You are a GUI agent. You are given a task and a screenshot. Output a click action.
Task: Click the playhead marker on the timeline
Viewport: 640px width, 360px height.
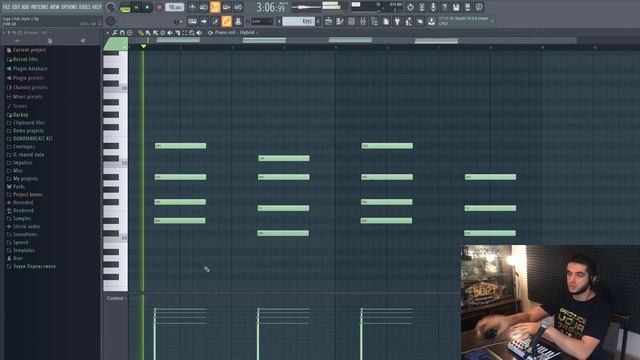(x=143, y=47)
